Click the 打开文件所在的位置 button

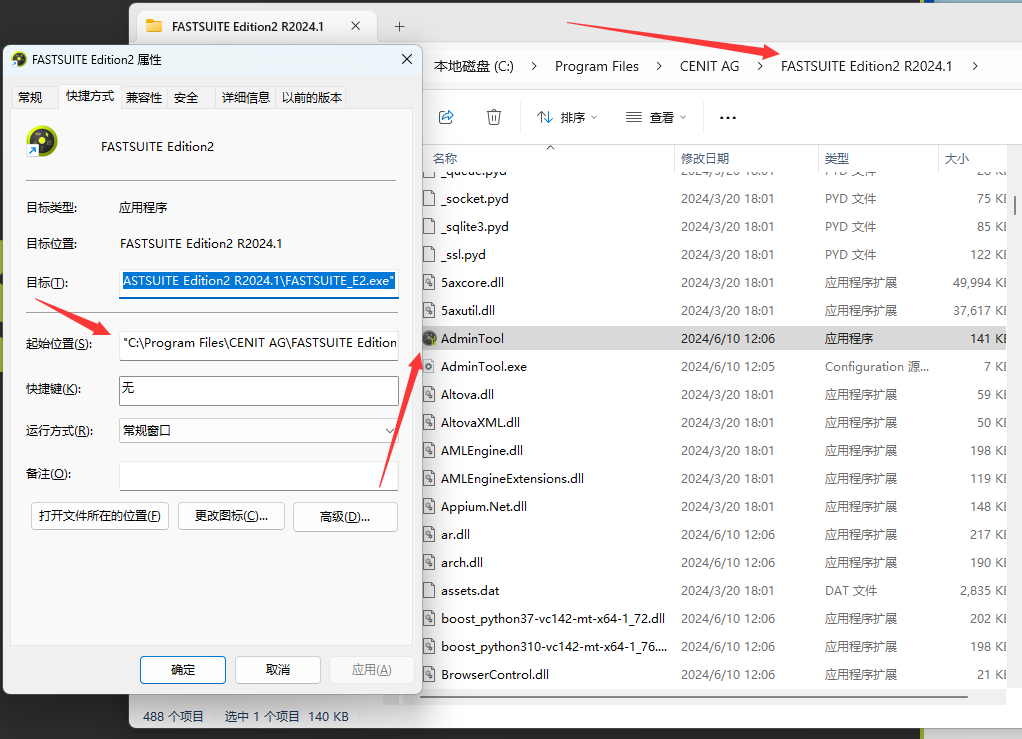click(x=100, y=516)
